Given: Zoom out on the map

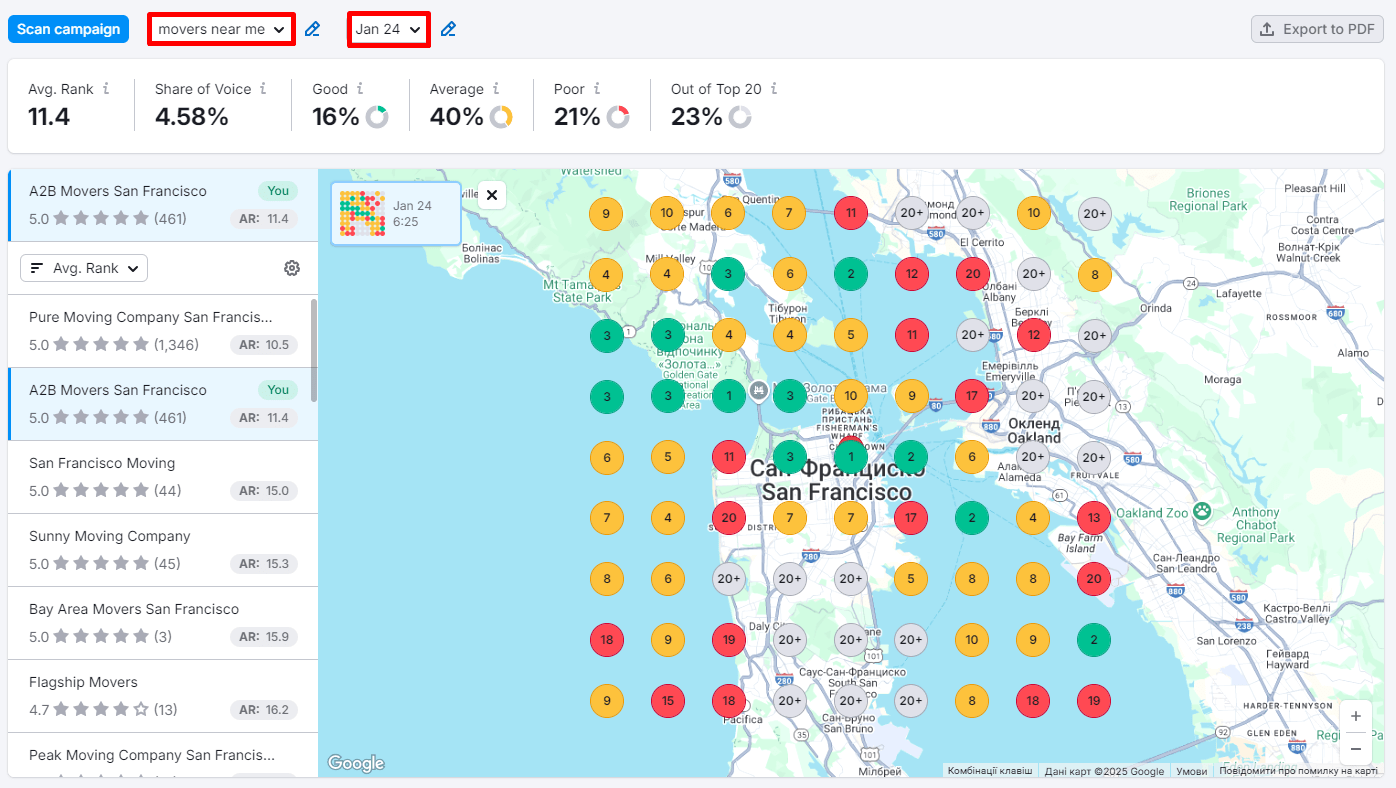Looking at the screenshot, I should [x=1356, y=748].
